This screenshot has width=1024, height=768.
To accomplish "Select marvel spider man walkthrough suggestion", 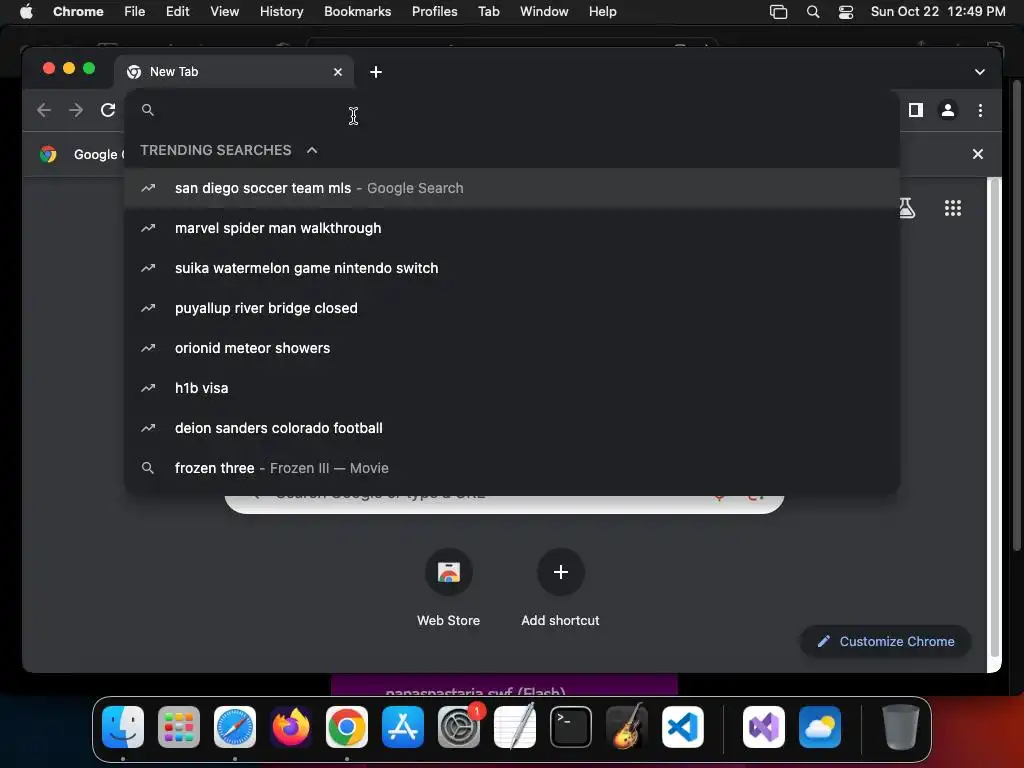I will (511, 228).
